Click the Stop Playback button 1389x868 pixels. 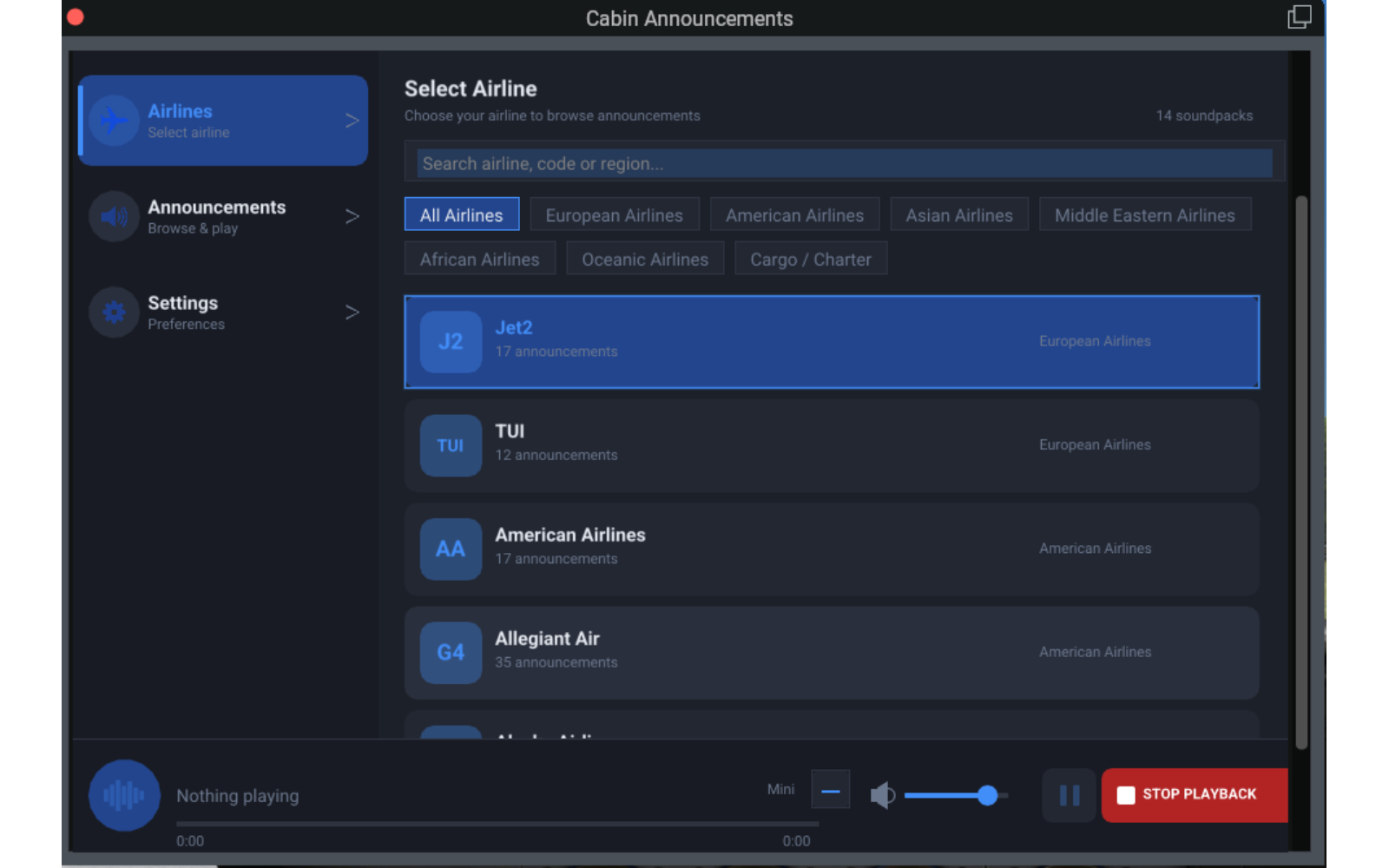[x=1195, y=795]
